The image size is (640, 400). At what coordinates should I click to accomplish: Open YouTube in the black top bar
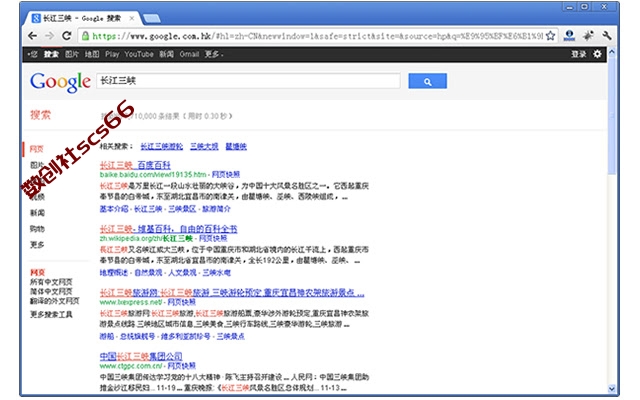click(139, 54)
